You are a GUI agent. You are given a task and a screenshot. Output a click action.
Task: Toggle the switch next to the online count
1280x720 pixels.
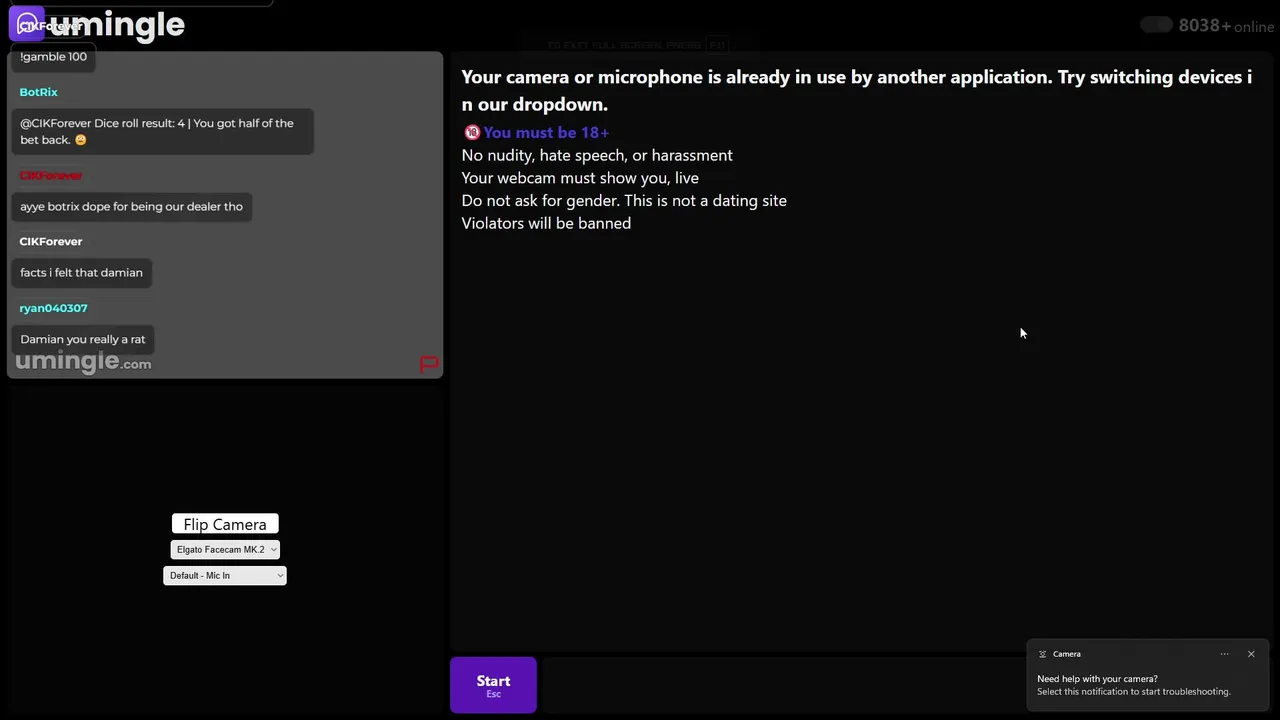1156,25
